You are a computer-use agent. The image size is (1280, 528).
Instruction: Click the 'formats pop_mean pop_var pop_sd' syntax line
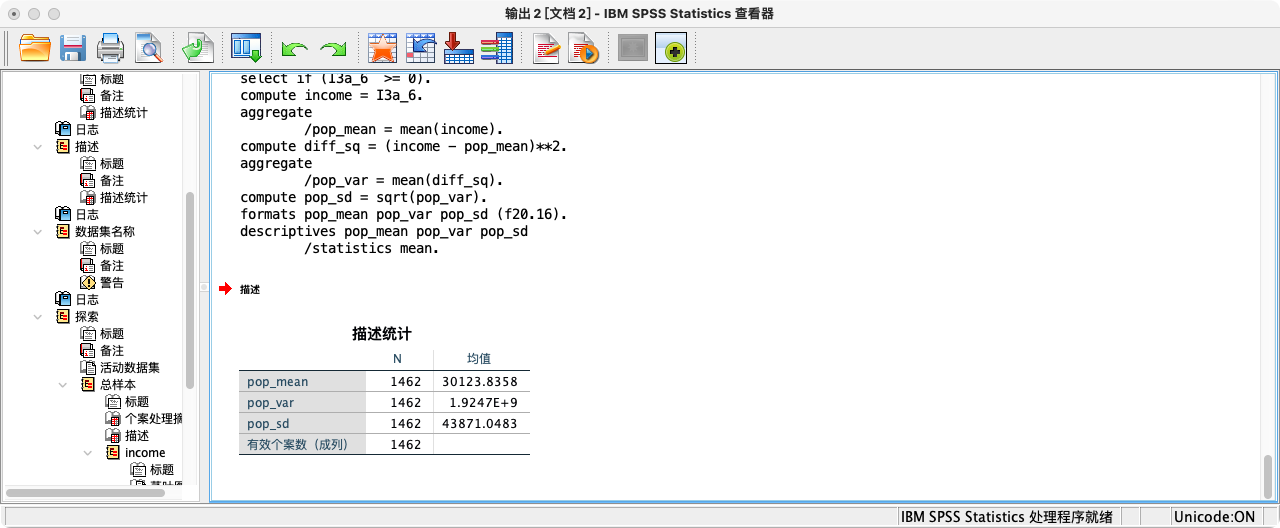click(x=404, y=215)
